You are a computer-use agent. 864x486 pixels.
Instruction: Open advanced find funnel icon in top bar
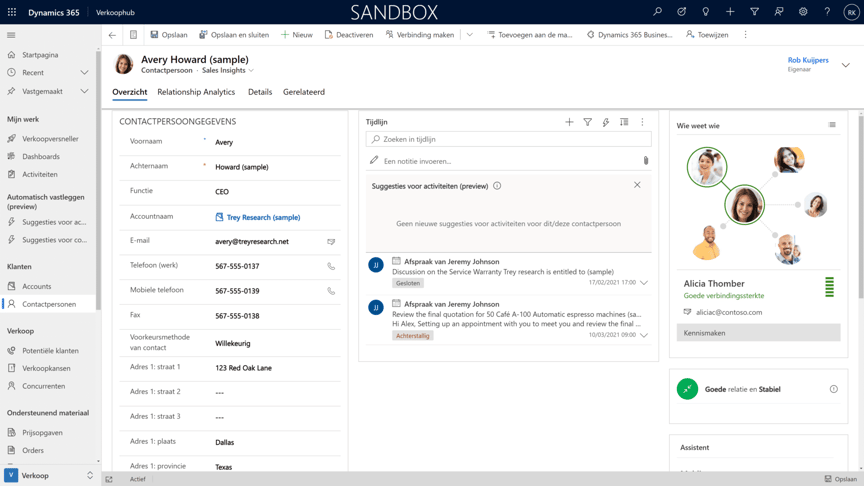pyautogui.click(x=754, y=12)
